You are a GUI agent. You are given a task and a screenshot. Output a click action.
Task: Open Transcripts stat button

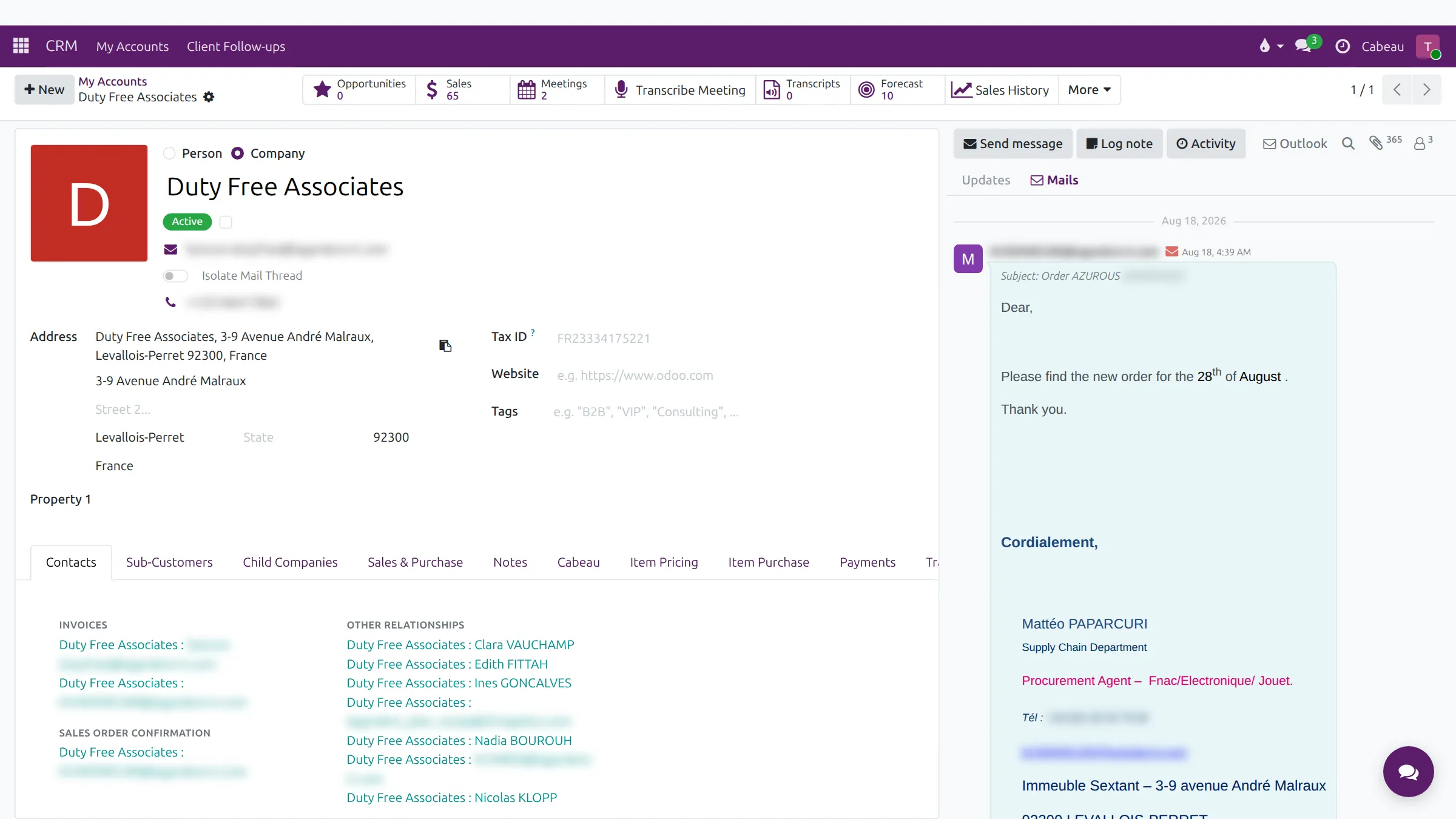click(803, 90)
